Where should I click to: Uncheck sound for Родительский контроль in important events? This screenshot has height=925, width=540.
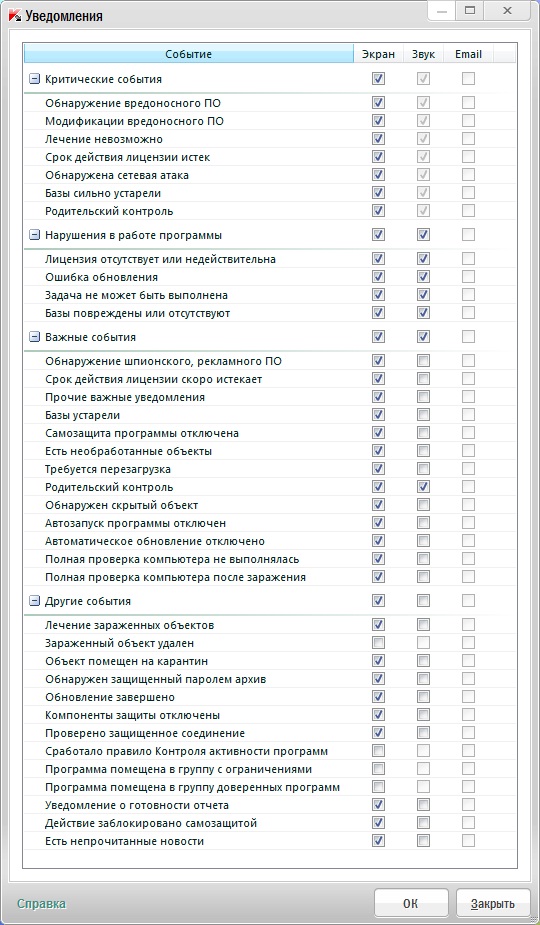coord(423,487)
